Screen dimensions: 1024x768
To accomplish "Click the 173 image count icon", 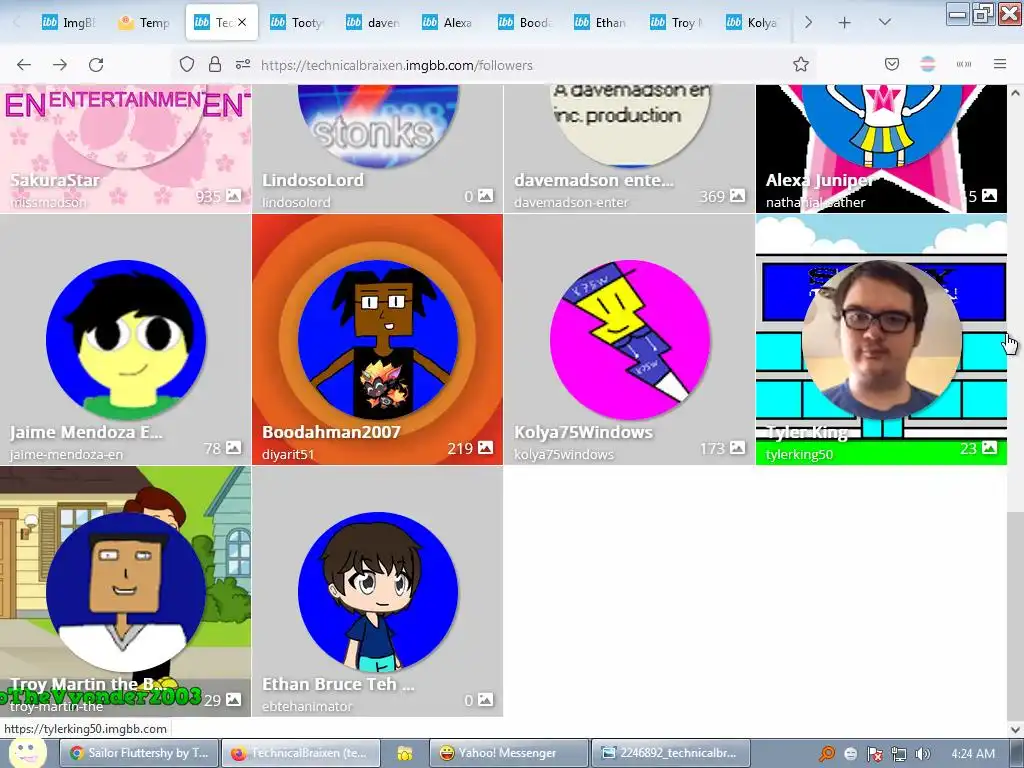I will point(737,448).
